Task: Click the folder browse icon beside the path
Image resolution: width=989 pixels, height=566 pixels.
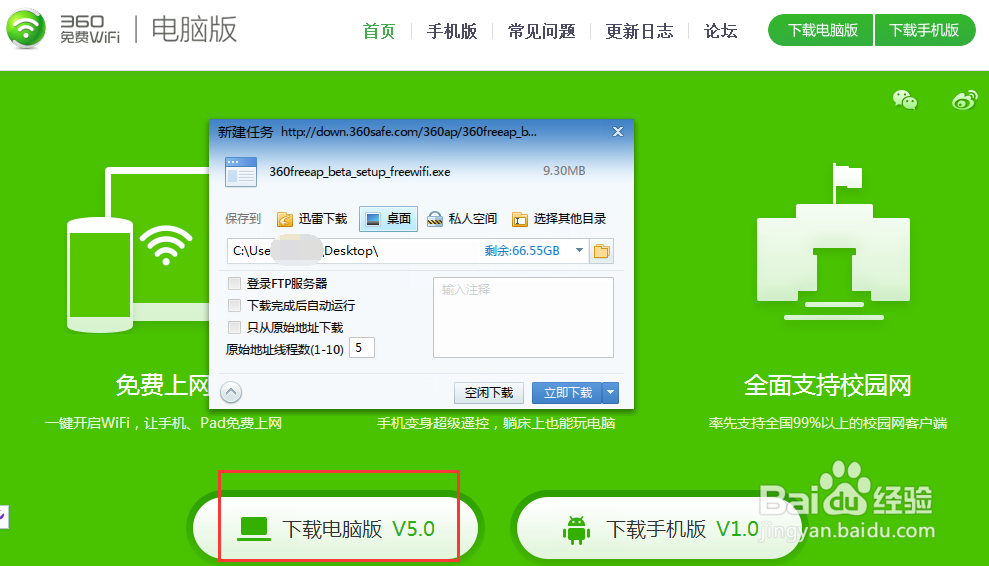Action: click(x=602, y=251)
